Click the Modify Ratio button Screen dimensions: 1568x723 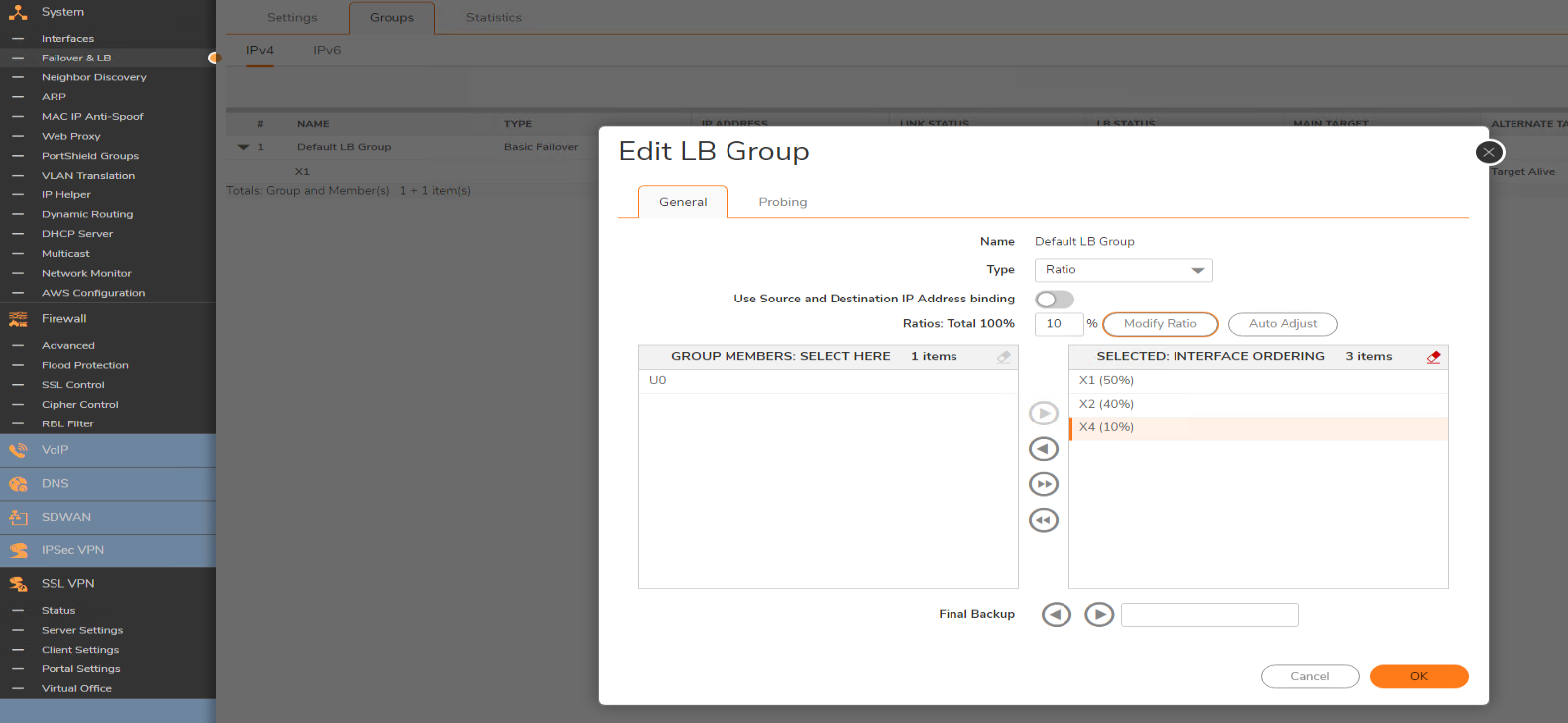click(1161, 324)
